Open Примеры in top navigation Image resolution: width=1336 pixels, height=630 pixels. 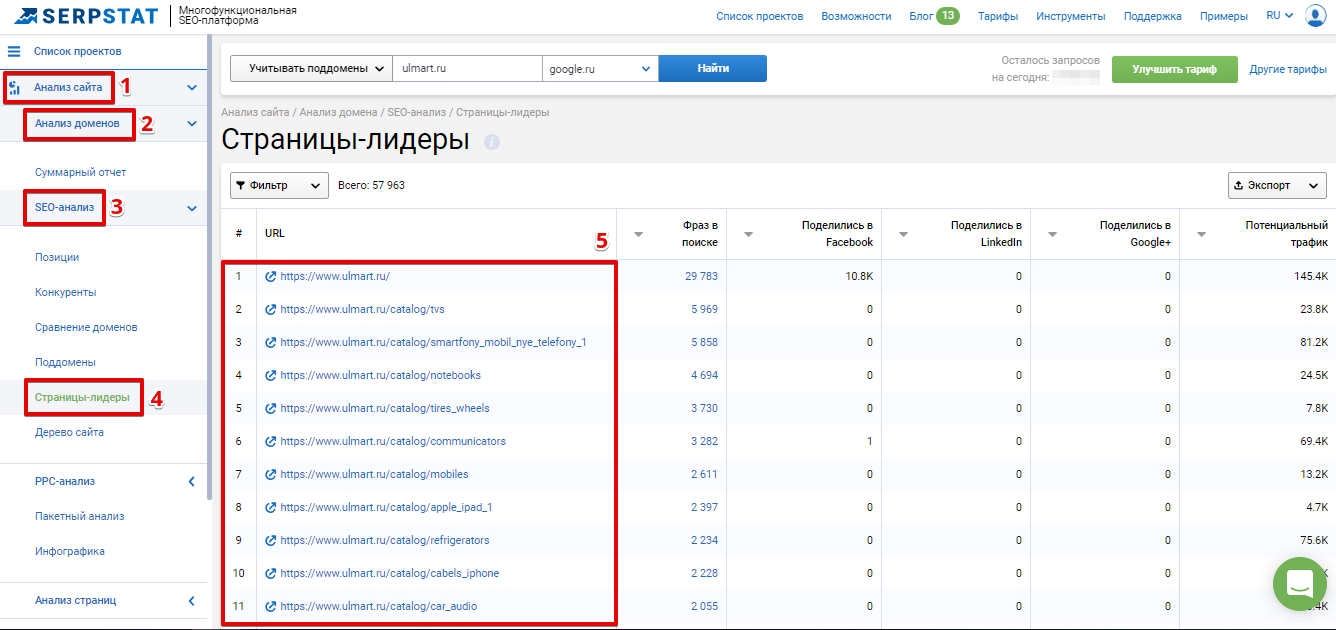click(x=1224, y=16)
